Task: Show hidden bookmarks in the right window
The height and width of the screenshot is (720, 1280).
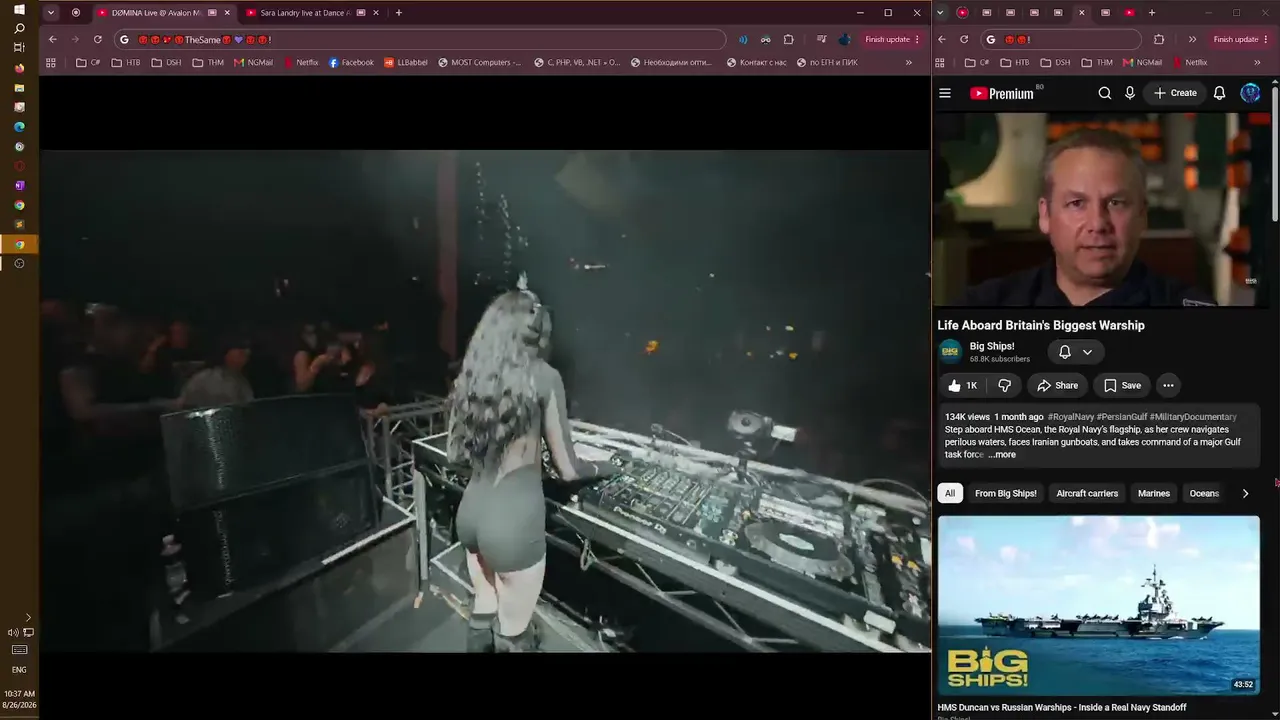Action: pos(1257,62)
